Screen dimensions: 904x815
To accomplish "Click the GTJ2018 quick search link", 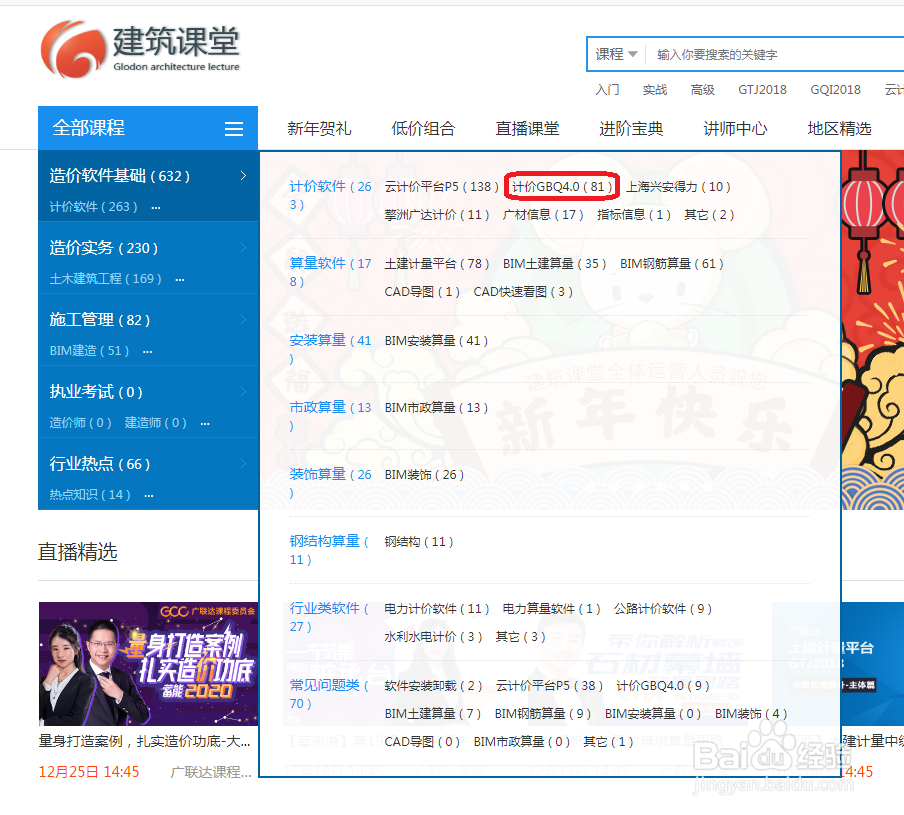I will [762, 90].
